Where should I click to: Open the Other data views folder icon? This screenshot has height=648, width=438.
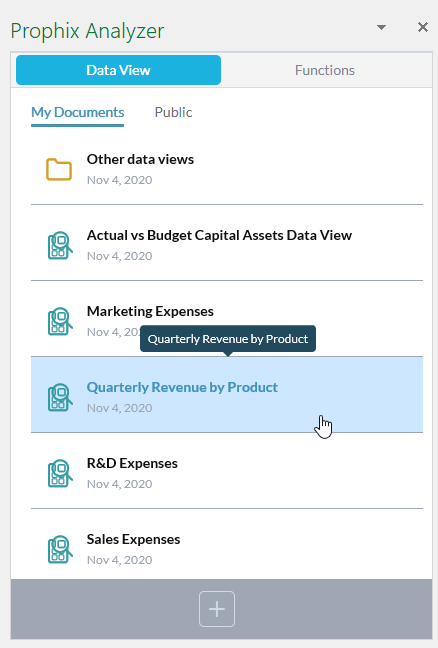click(x=59, y=169)
